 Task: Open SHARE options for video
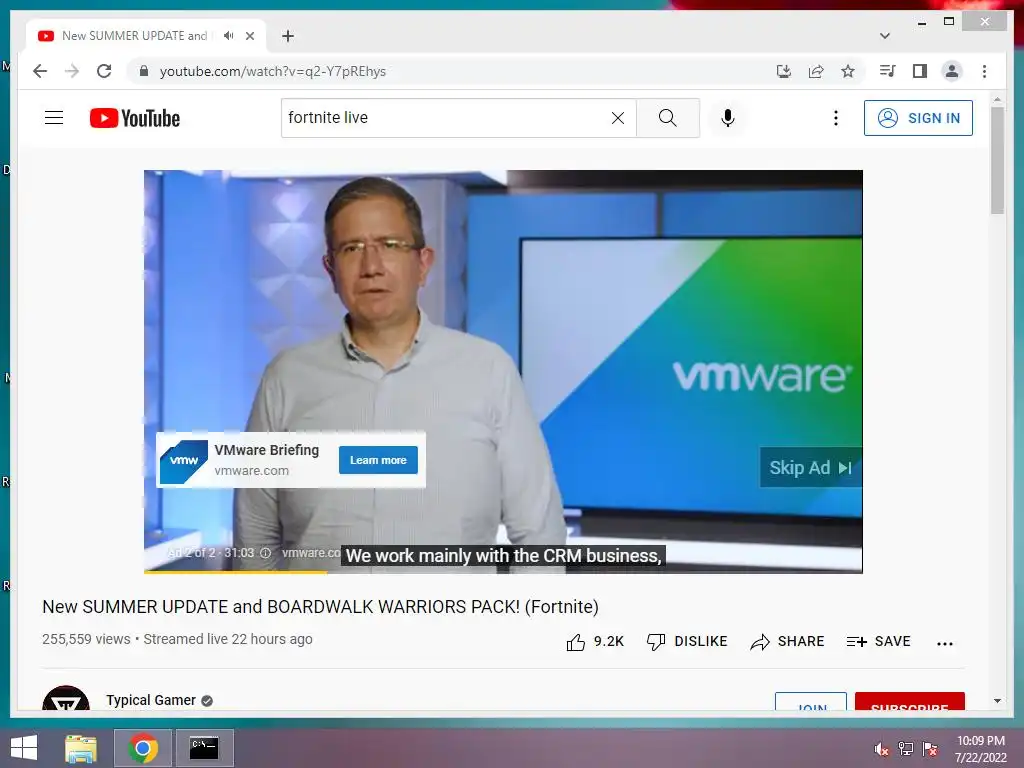pyautogui.click(x=787, y=642)
